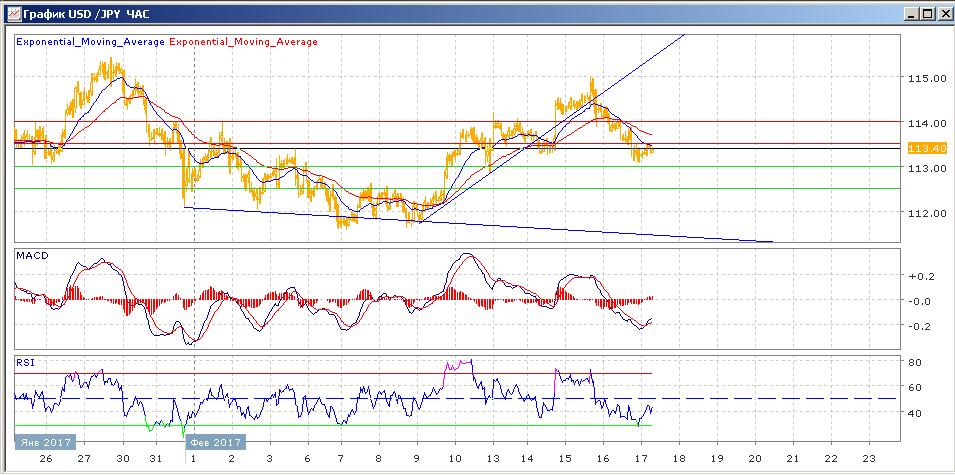This screenshot has width=955, height=475.
Task: Click the 112.00 price axis label
Action: click(927, 213)
